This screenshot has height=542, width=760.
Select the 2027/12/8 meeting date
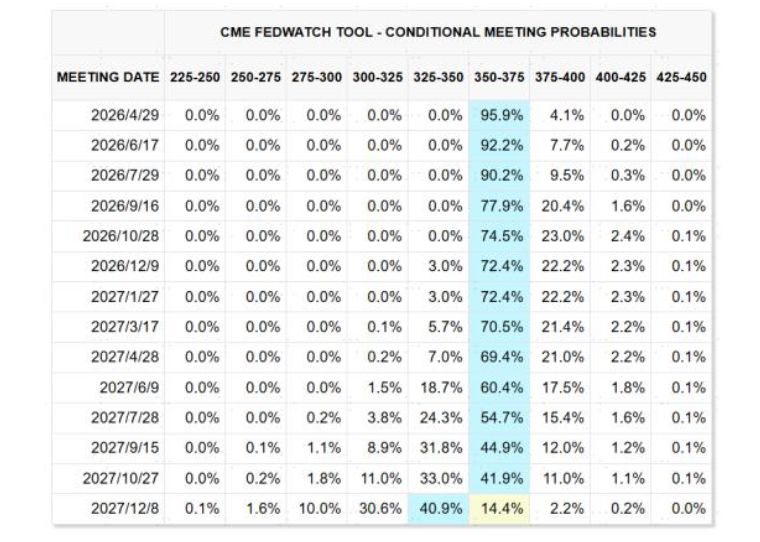pyautogui.click(x=124, y=508)
